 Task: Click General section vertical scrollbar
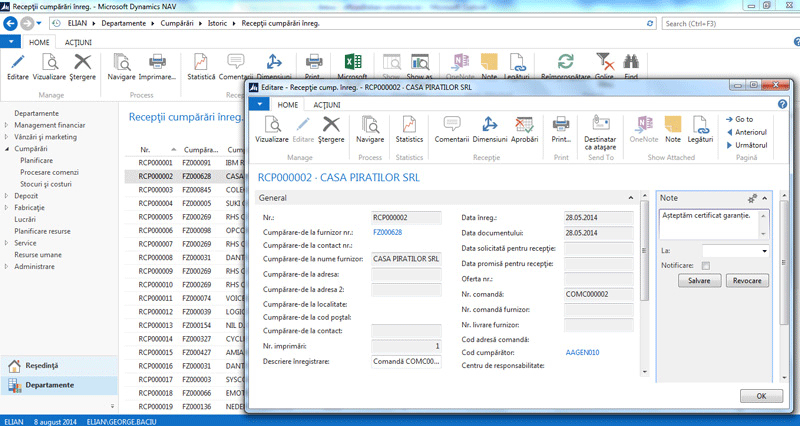(644, 286)
